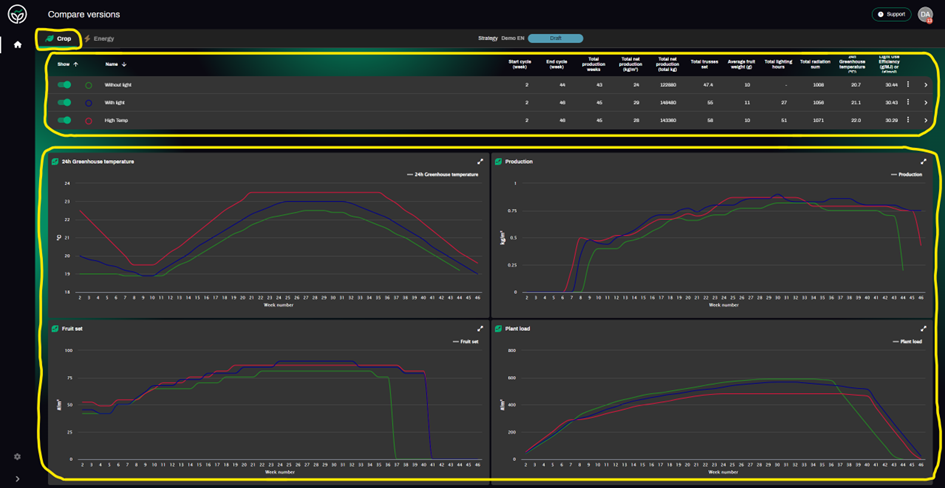Toggle the Production legend entry

[906, 175]
